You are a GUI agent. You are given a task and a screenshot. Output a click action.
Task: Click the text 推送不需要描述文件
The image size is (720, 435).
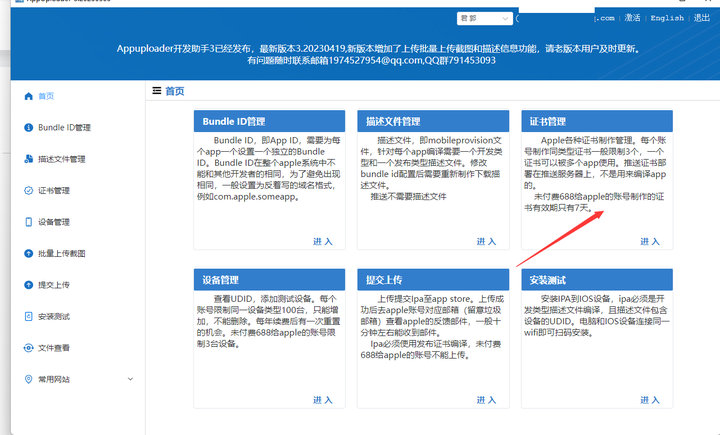408,197
